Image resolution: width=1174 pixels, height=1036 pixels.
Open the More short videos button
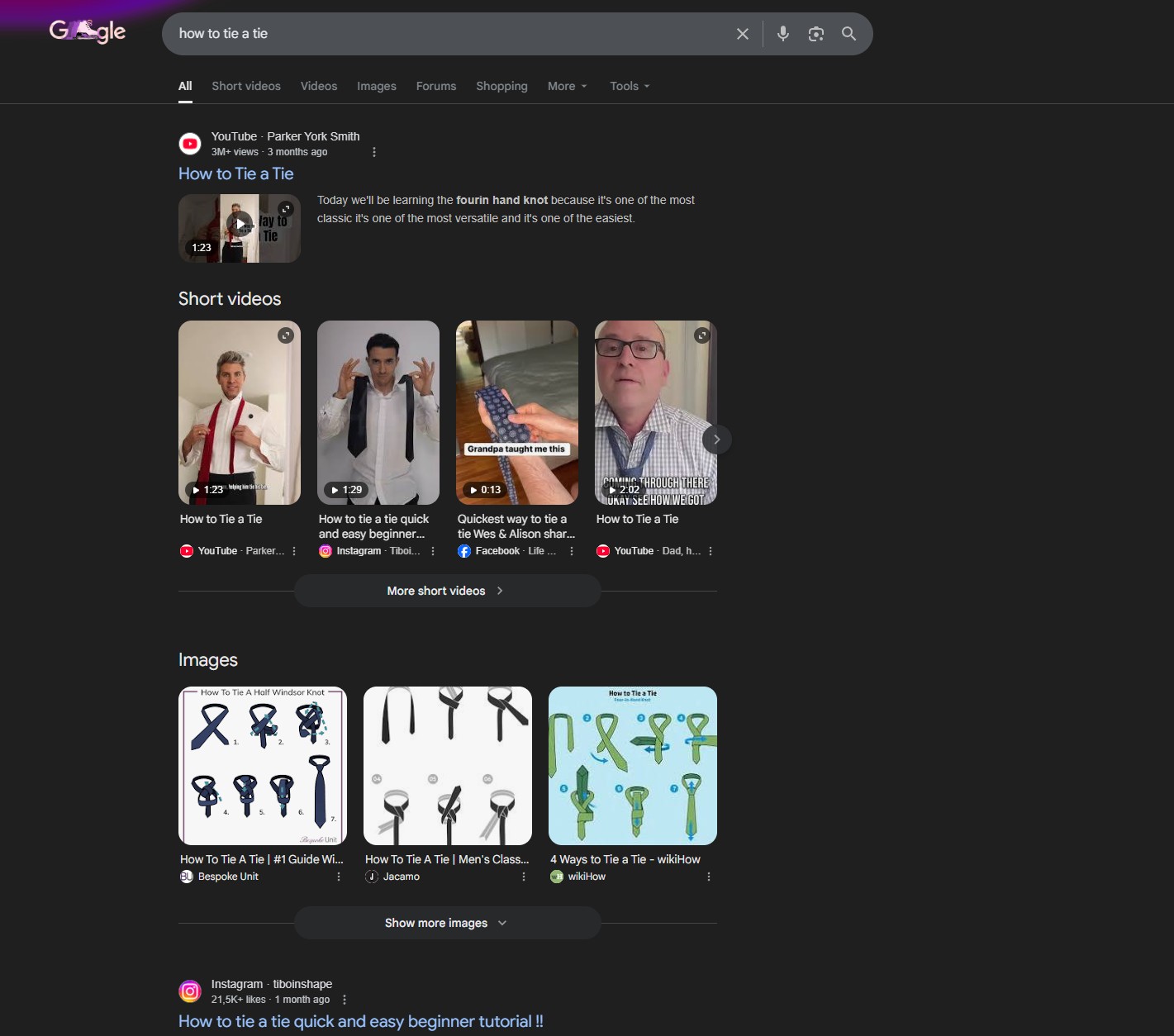[x=446, y=591]
